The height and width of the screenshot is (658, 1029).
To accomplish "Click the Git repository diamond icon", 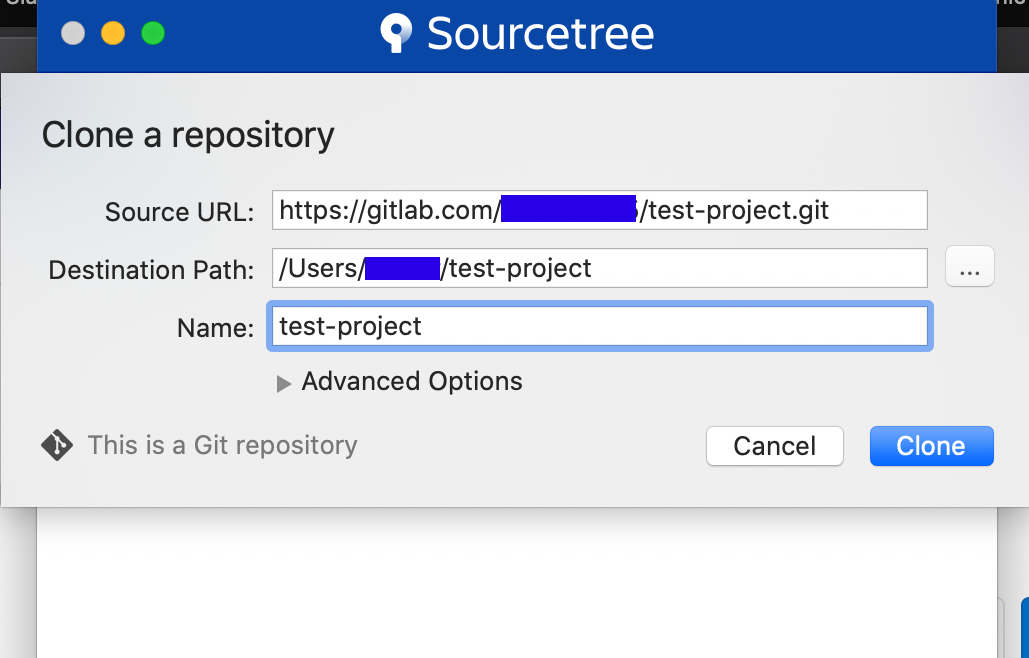I will pos(57,445).
